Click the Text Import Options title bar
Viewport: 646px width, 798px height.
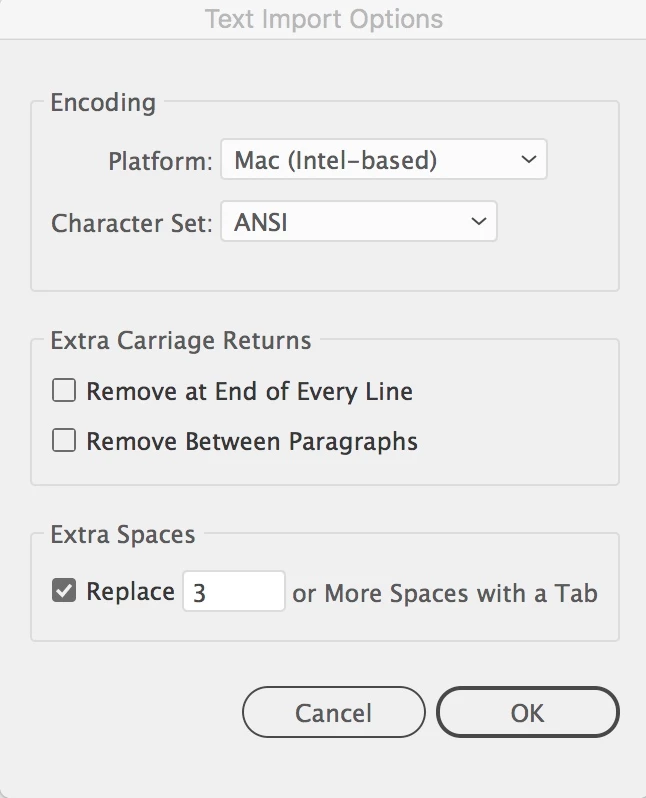(323, 19)
